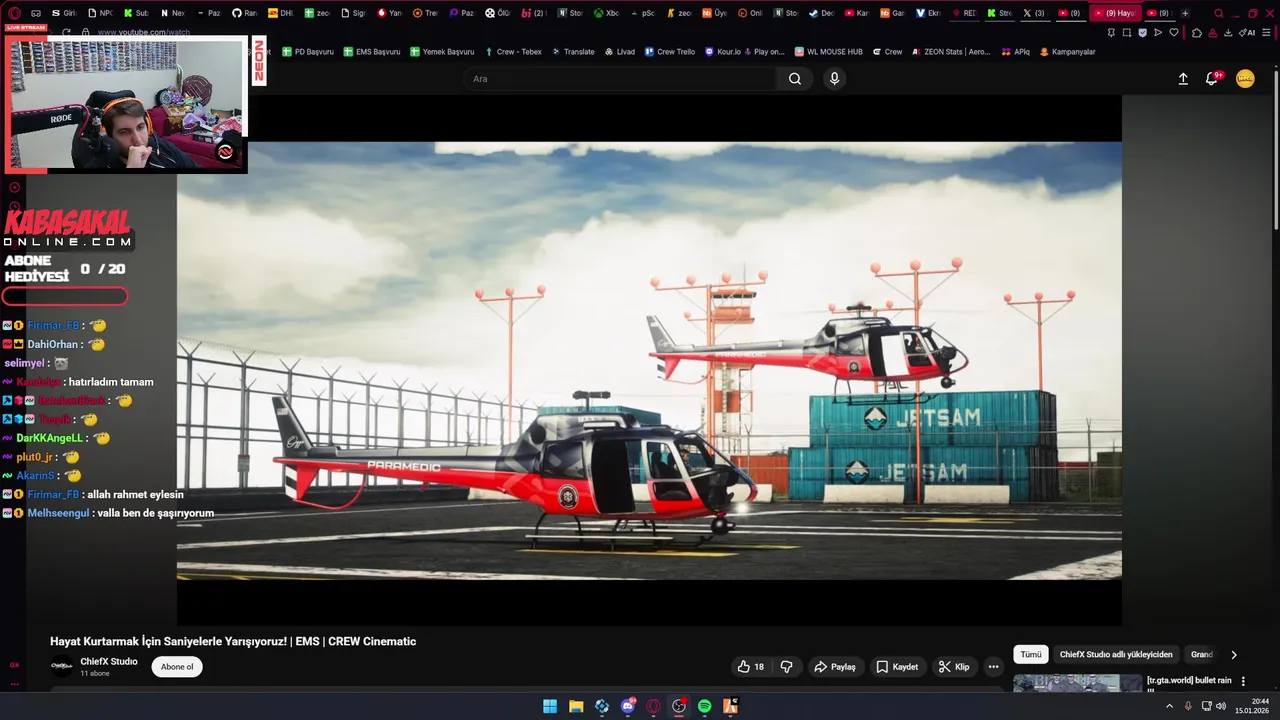1280x720 pixels.
Task: Switch to the GitHub Ran tab
Action: pyautogui.click(x=244, y=13)
